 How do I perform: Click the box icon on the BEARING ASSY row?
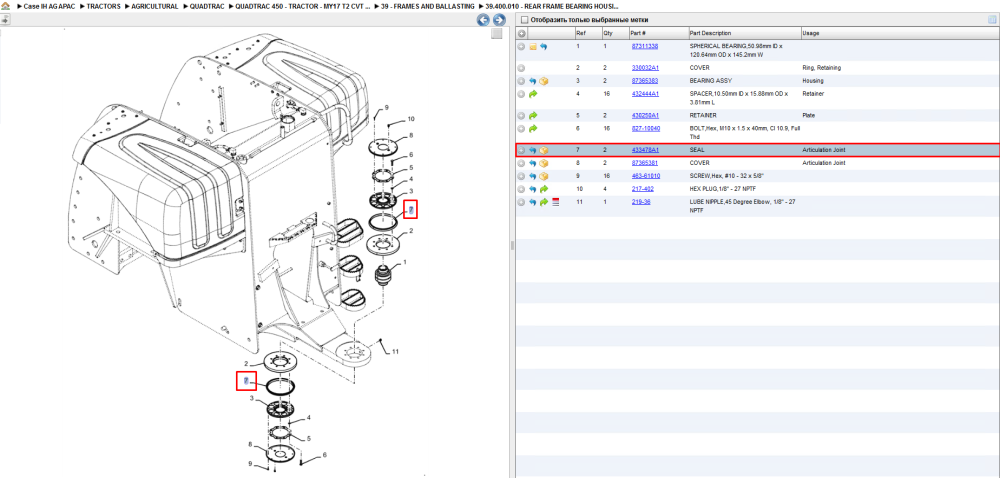click(x=544, y=81)
